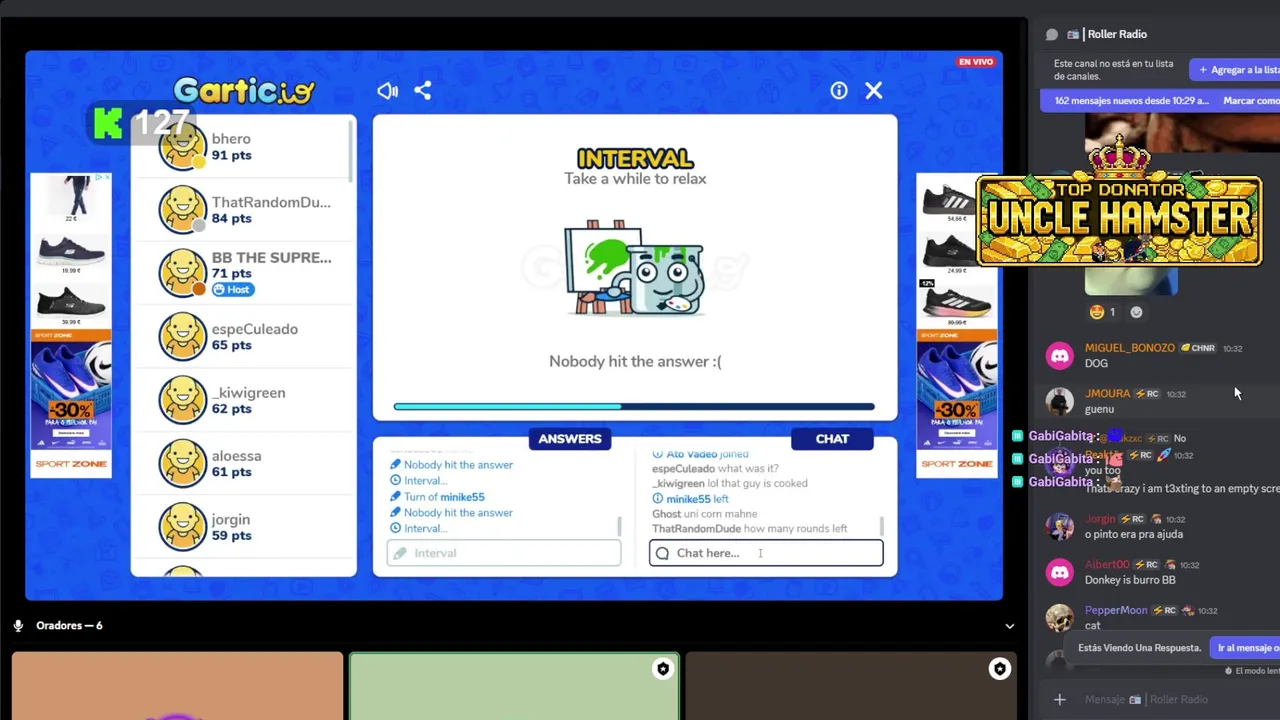Jump to '162 mensajes nuevos' banner
1280x720 pixels.
[1132, 101]
